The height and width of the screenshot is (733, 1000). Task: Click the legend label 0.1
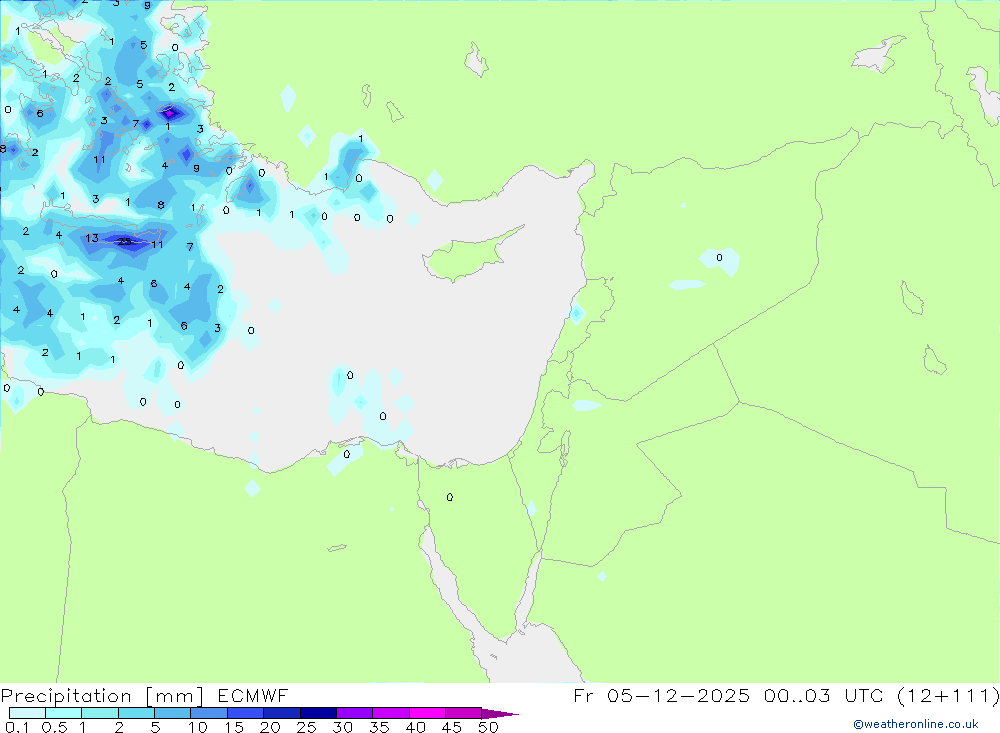click(x=17, y=727)
